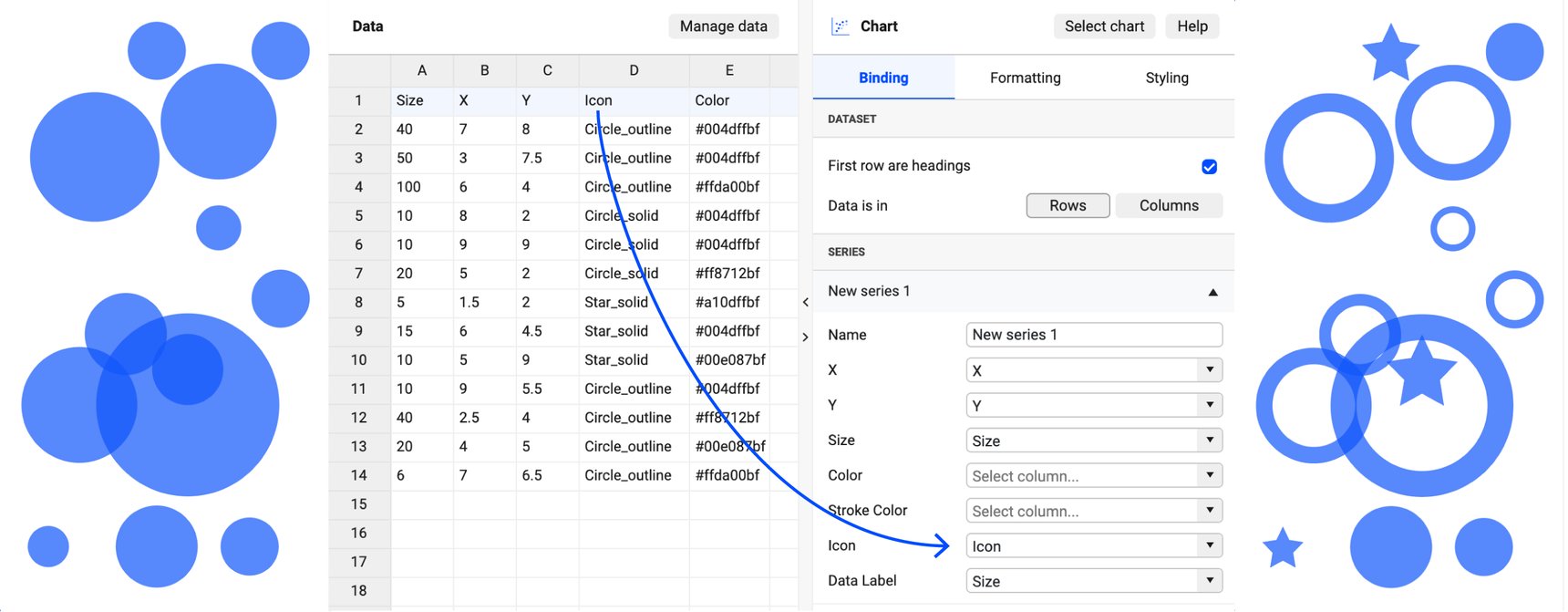Open the Y column dropdown
Screen dimensions: 1568x612
pos(1094,405)
